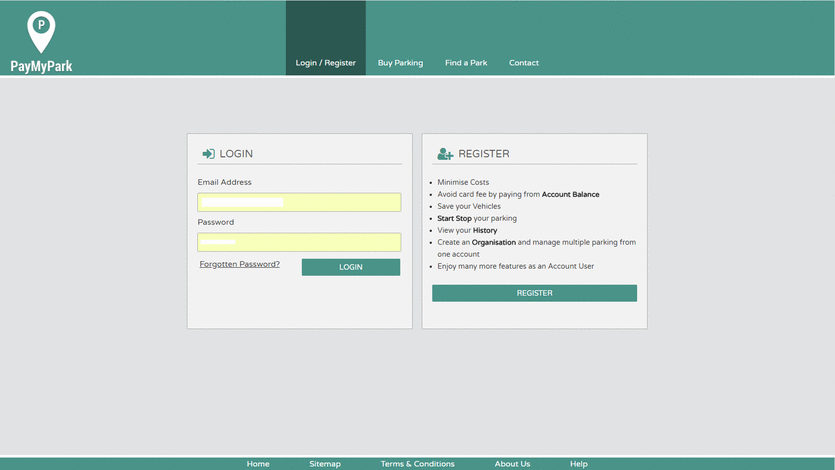Click into the Password field

pos(299,242)
